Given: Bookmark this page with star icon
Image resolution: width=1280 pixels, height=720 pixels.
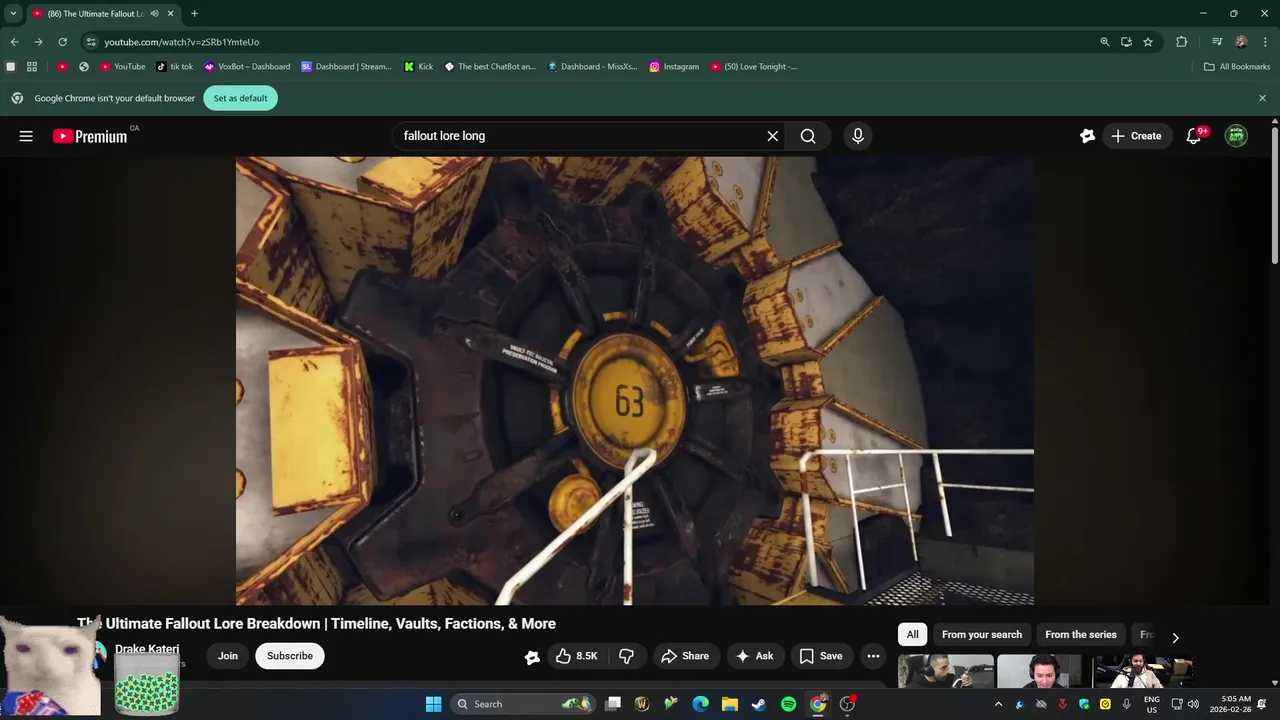Looking at the screenshot, I should point(1148,42).
